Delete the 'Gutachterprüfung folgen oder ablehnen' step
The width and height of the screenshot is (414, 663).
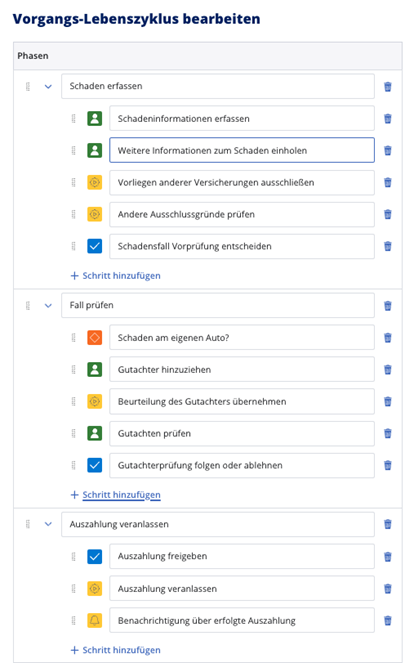(387, 465)
